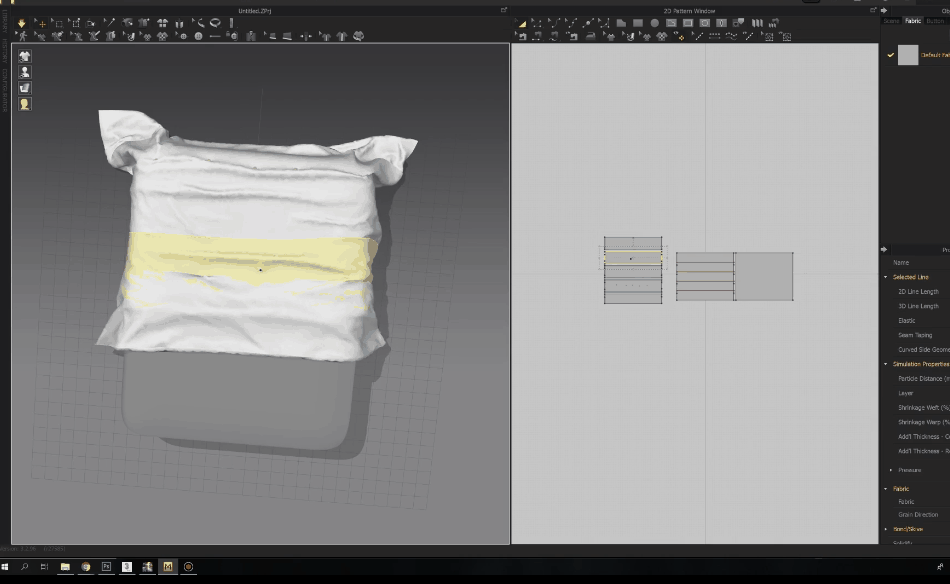Choose the Ellipse pattern tool in 2D toolbar
Screen dimensions: 950x584
(655, 23)
